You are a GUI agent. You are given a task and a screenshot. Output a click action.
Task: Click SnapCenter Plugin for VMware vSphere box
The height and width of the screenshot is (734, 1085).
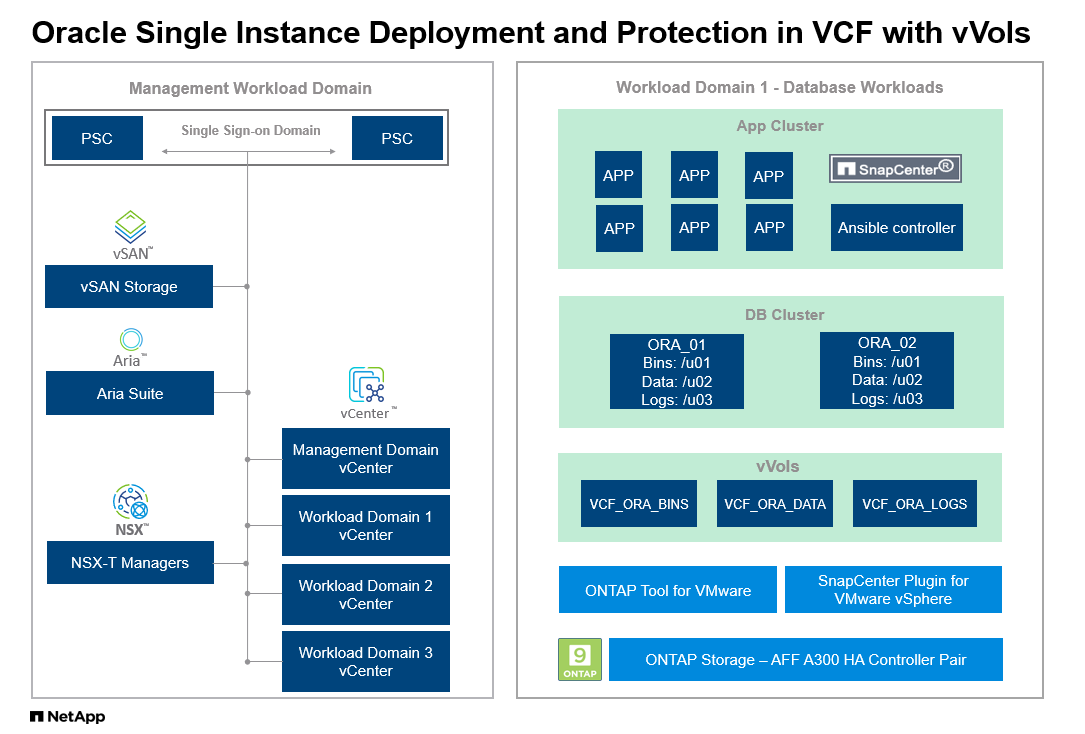pyautogui.click(x=893, y=589)
